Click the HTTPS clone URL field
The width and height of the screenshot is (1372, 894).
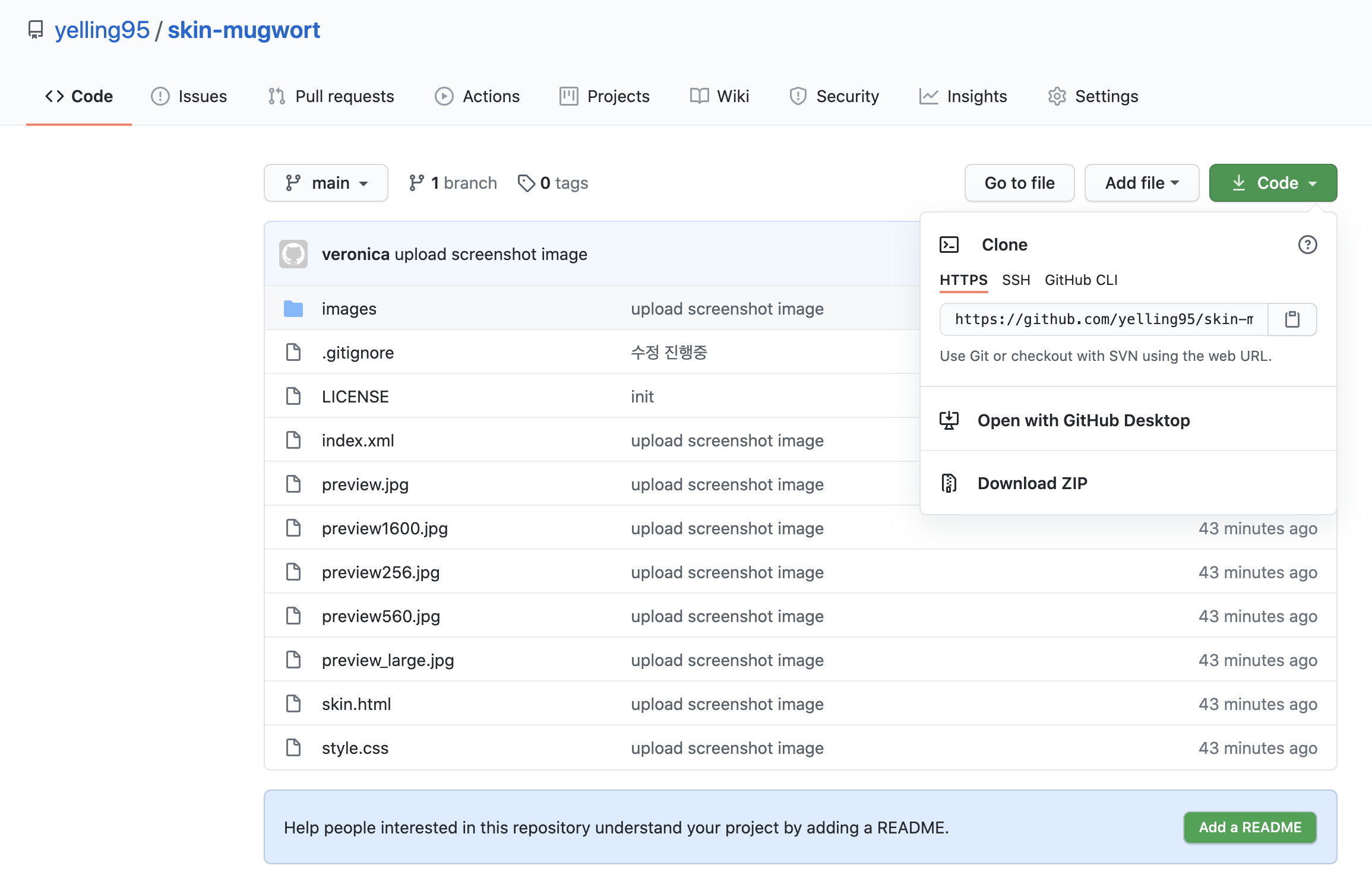[x=1104, y=319]
